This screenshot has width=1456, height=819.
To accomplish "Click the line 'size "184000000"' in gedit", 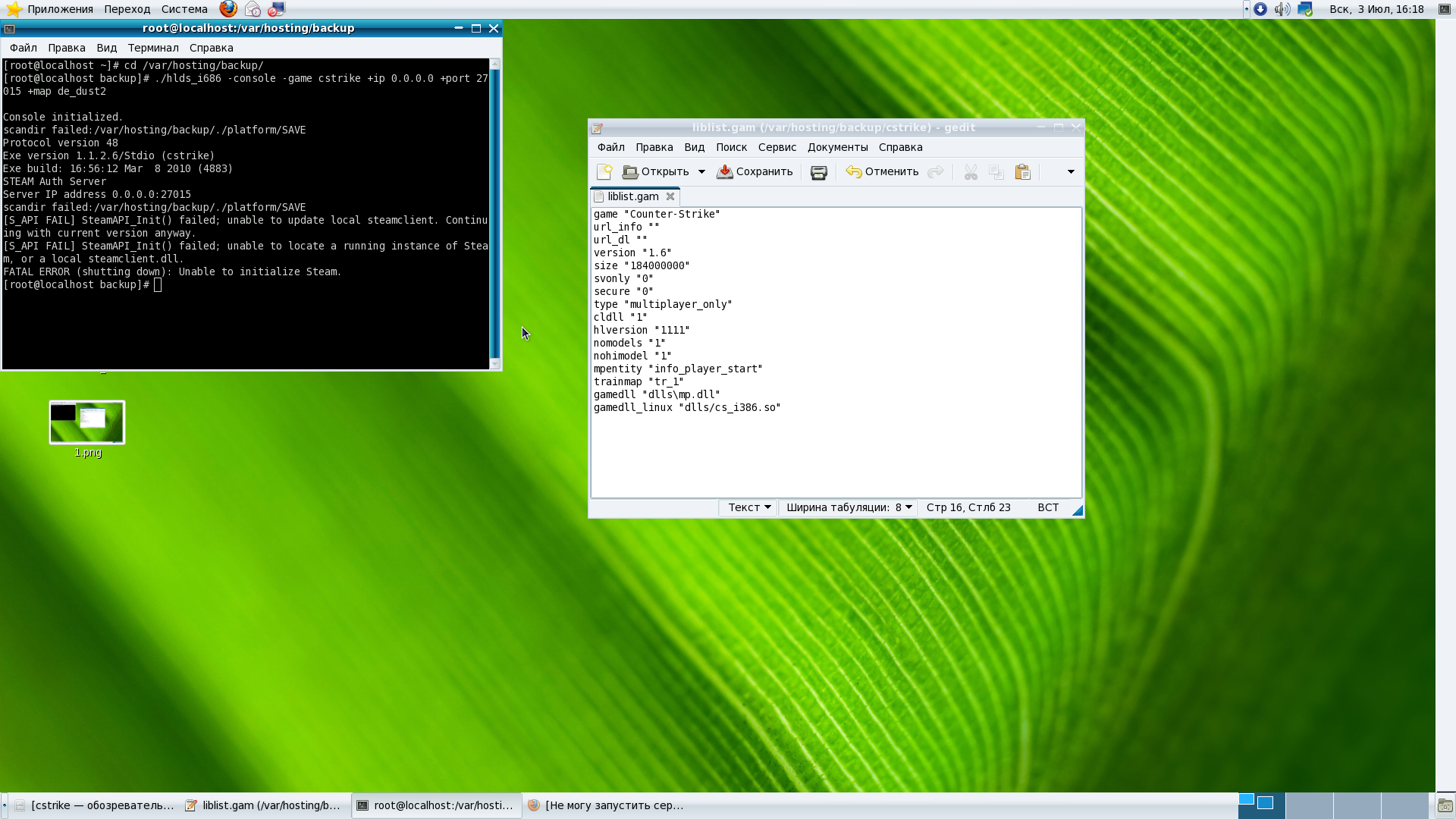I will [x=642, y=266].
